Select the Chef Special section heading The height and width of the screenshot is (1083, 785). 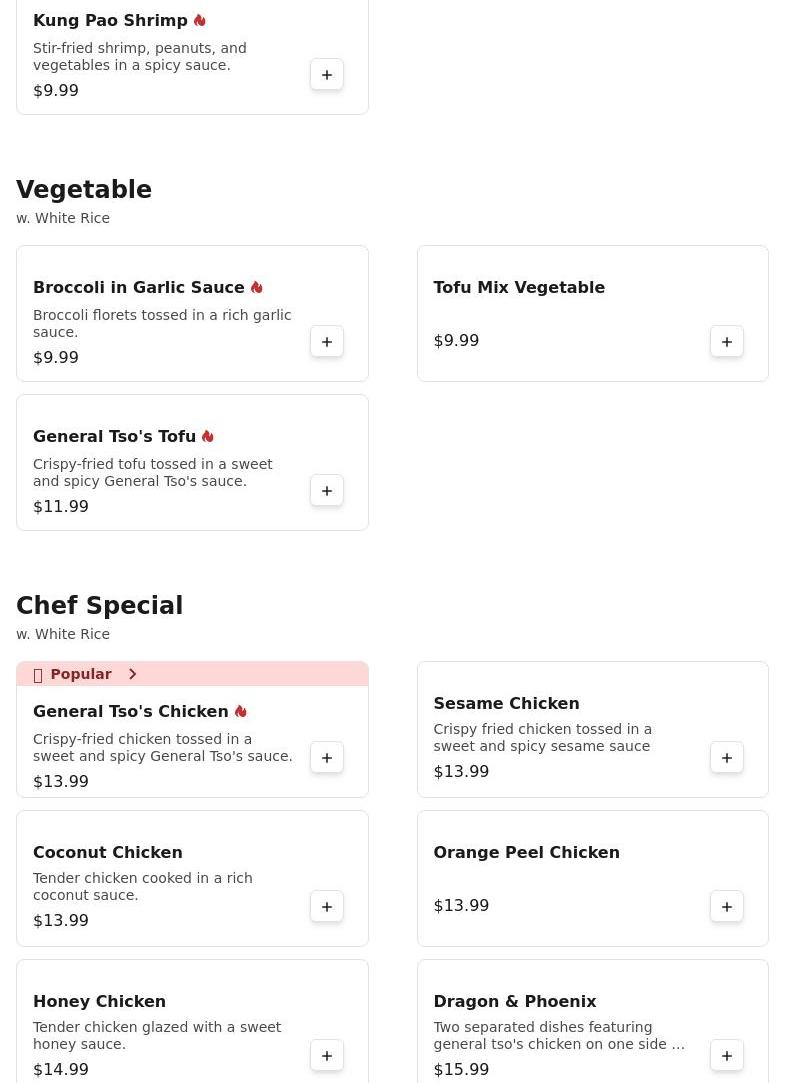pos(99,605)
